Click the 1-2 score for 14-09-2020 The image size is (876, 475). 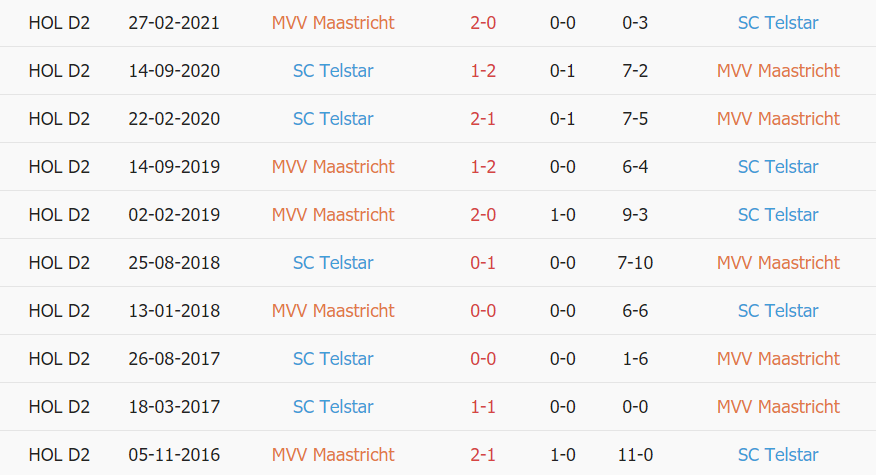pyautogui.click(x=483, y=71)
